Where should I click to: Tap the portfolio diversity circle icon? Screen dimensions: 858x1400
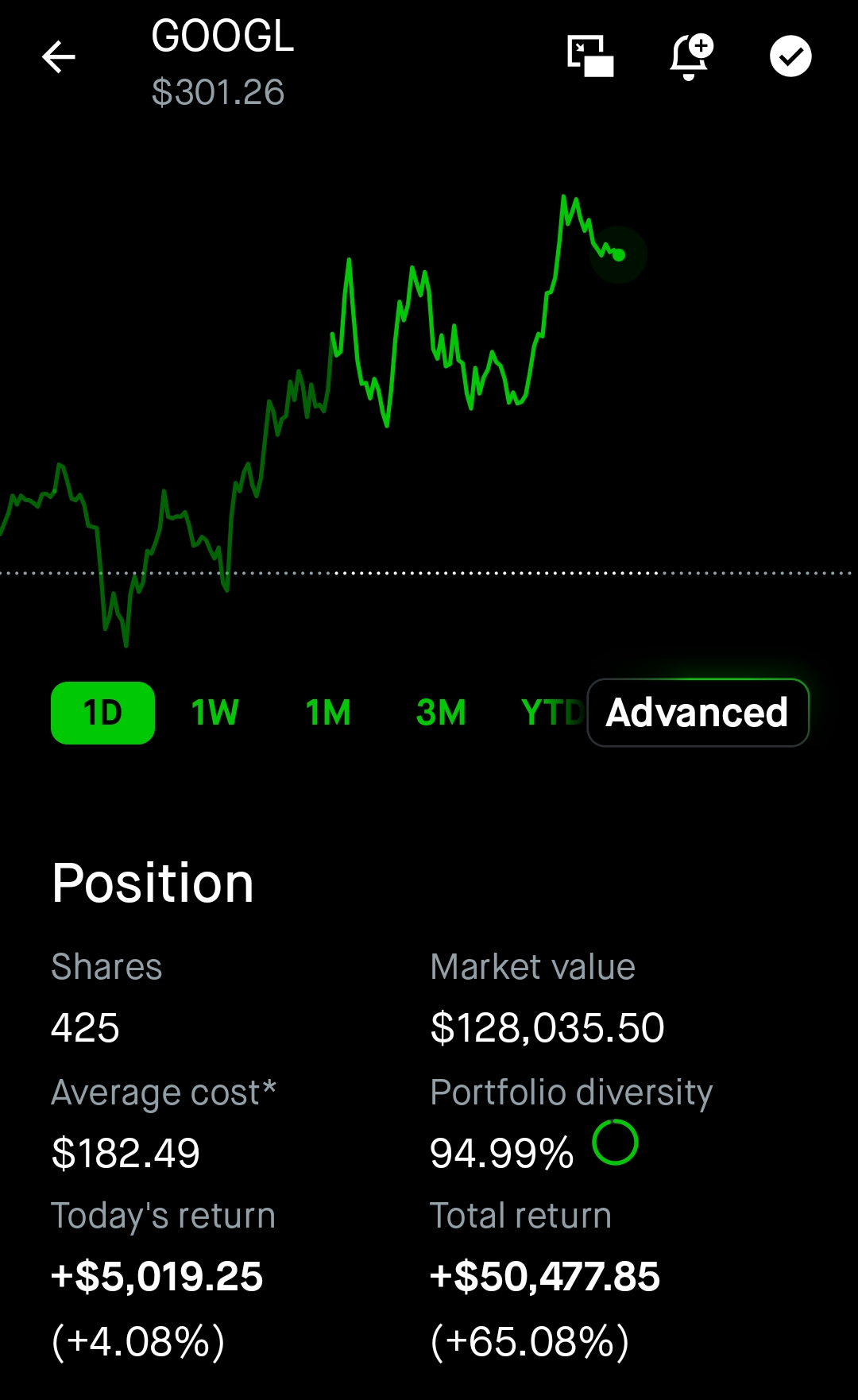click(x=615, y=1143)
